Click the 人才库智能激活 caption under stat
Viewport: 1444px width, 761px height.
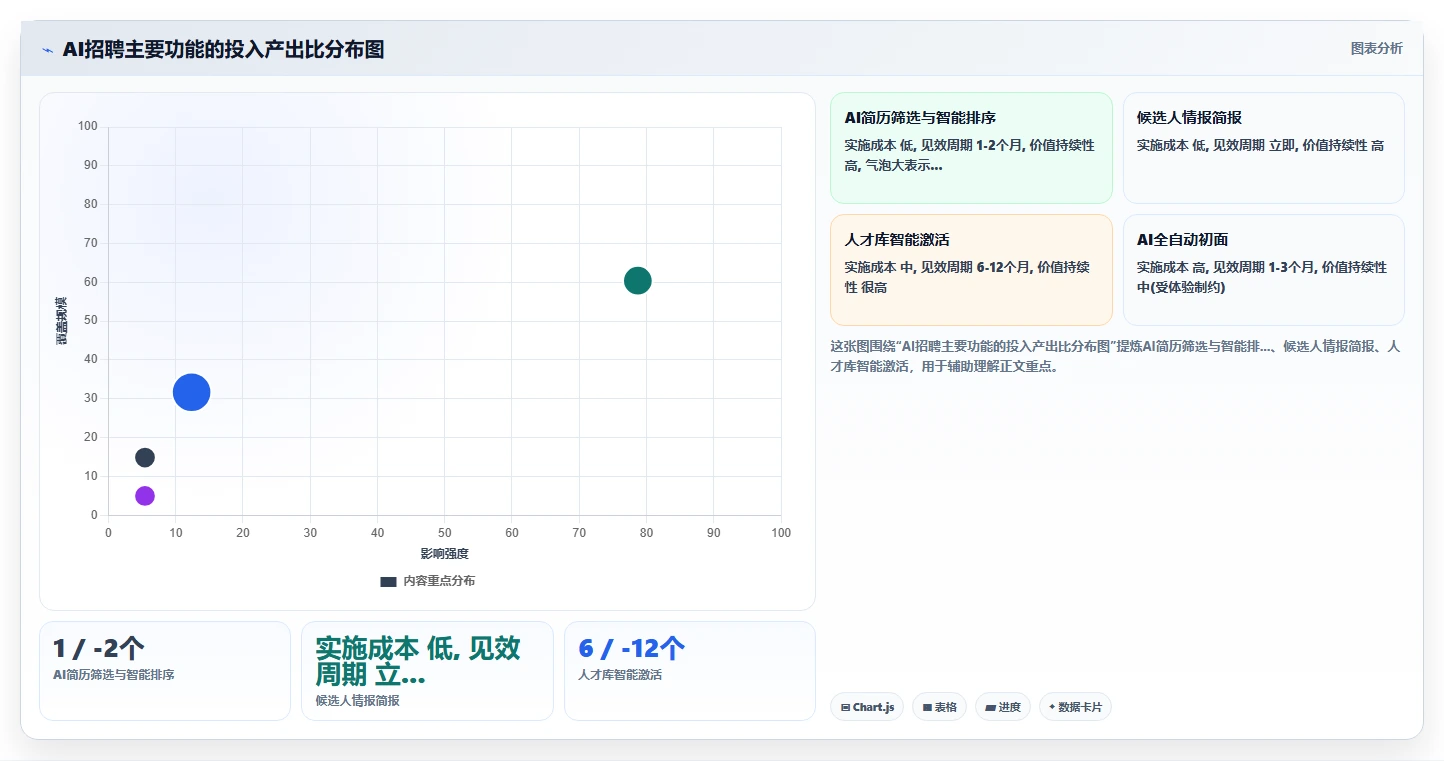click(x=620, y=675)
